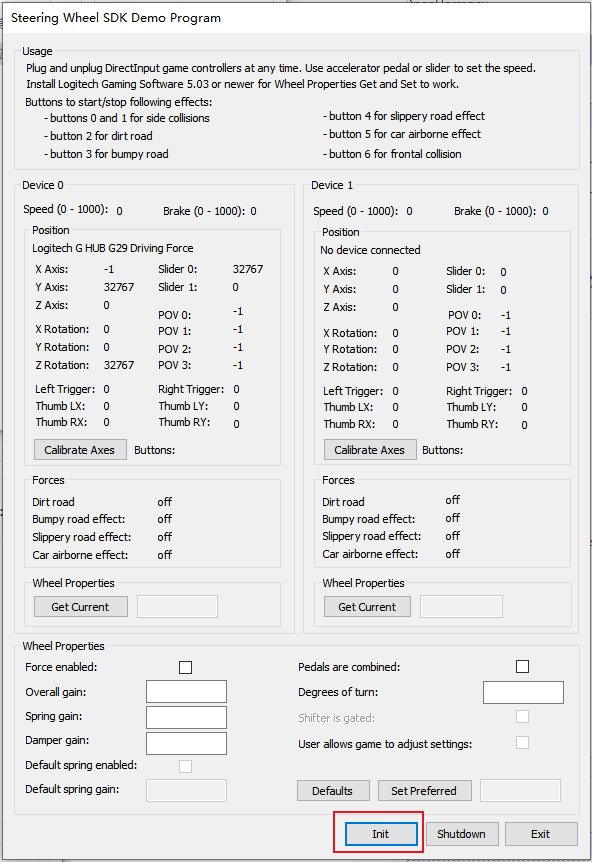The height and width of the screenshot is (862, 592).
Task: Click the 'No device connected' text
Action: (370, 250)
